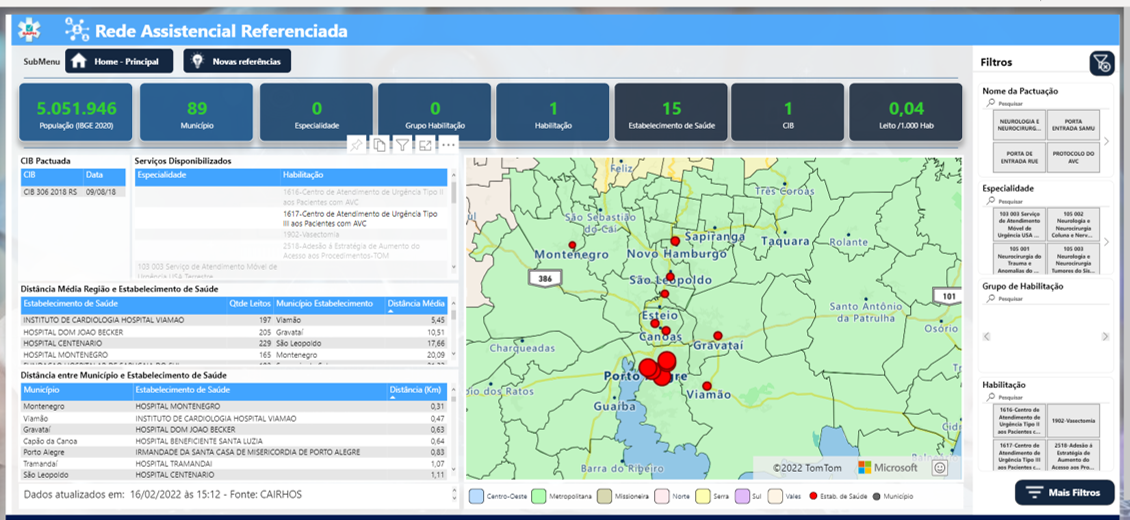Click the copy visual icon
Image resolution: width=1130 pixels, height=520 pixels.
(x=379, y=145)
